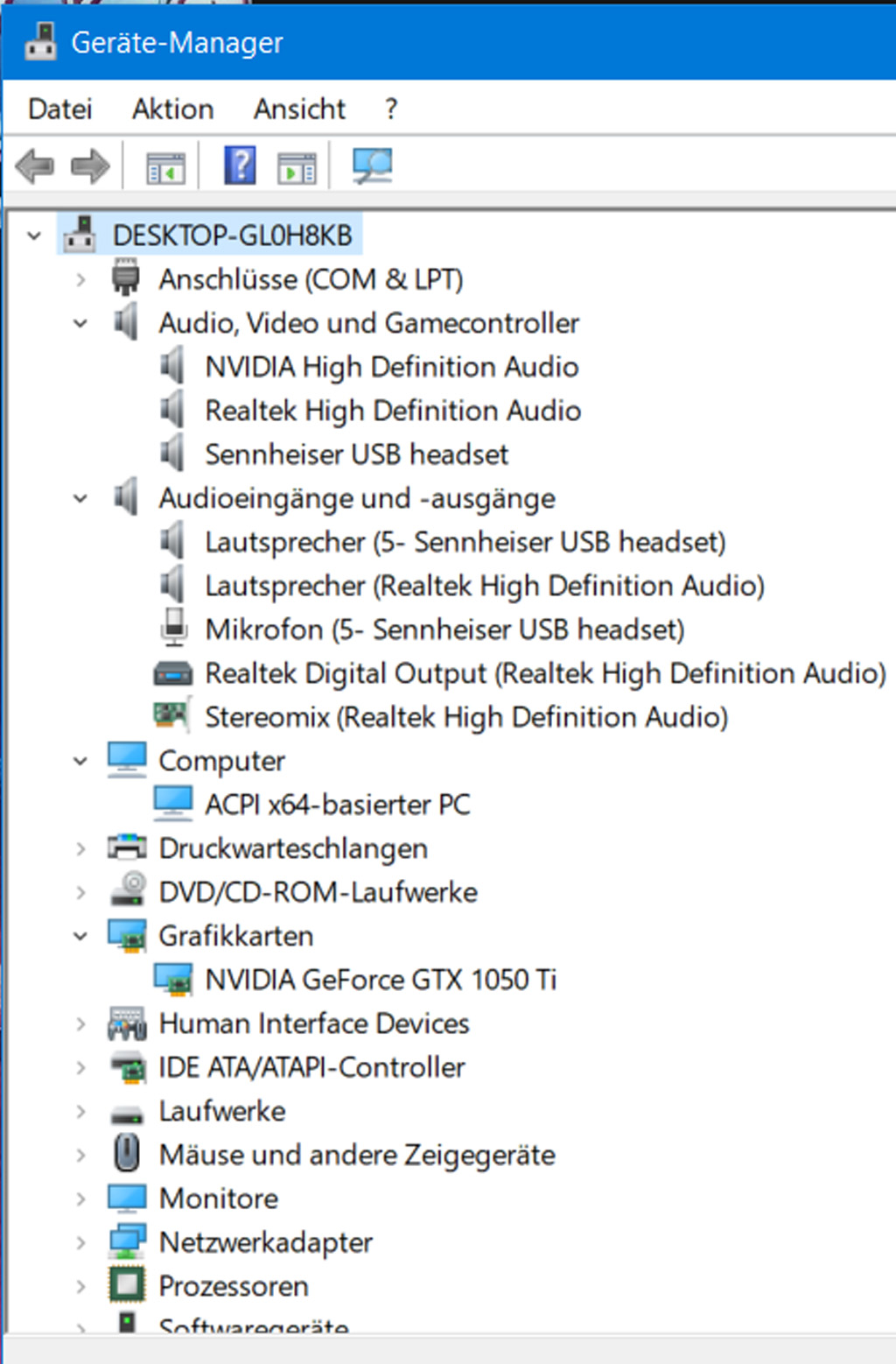Click the chip icon beside Prozessoren
Screen dimensions: 896x1364
pyautogui.click(x=127, y=1284)
